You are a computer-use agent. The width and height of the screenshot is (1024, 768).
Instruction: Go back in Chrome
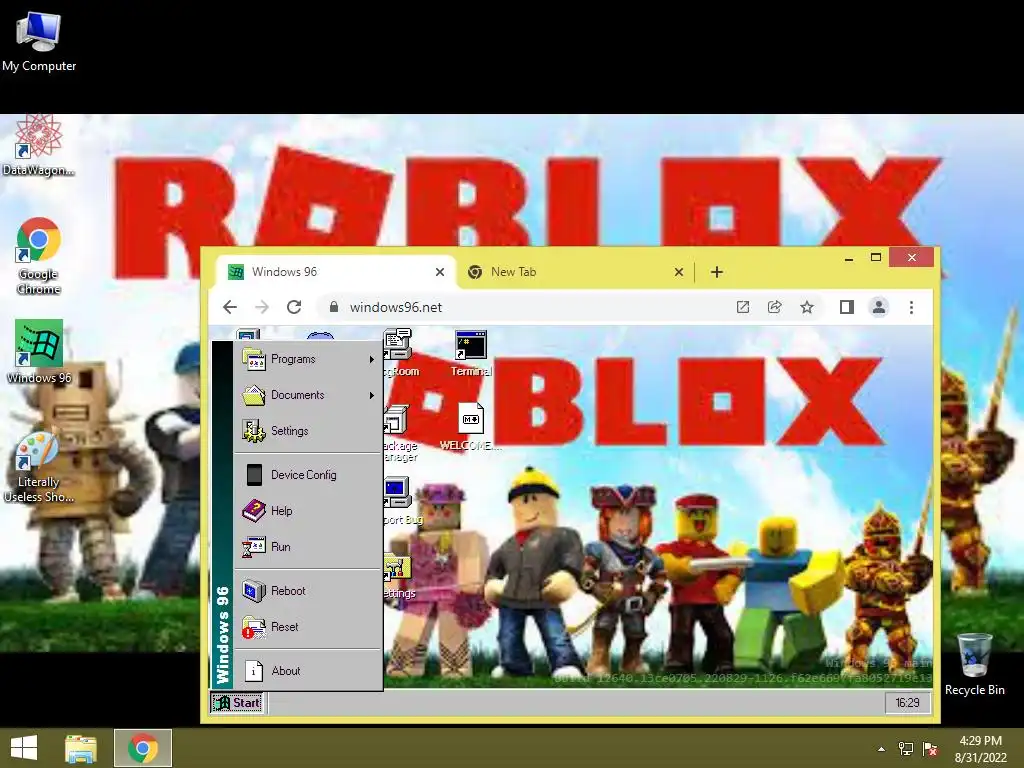[230, 307]
